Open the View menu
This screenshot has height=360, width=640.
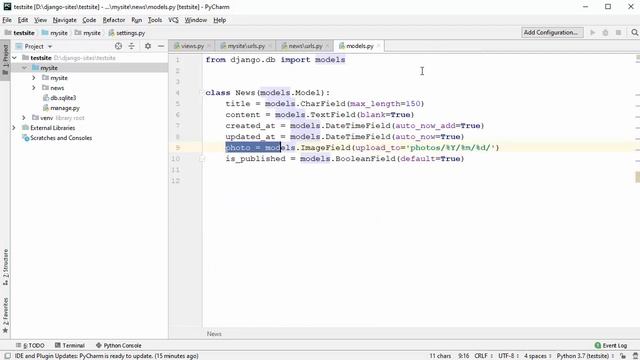coord(40,20)
